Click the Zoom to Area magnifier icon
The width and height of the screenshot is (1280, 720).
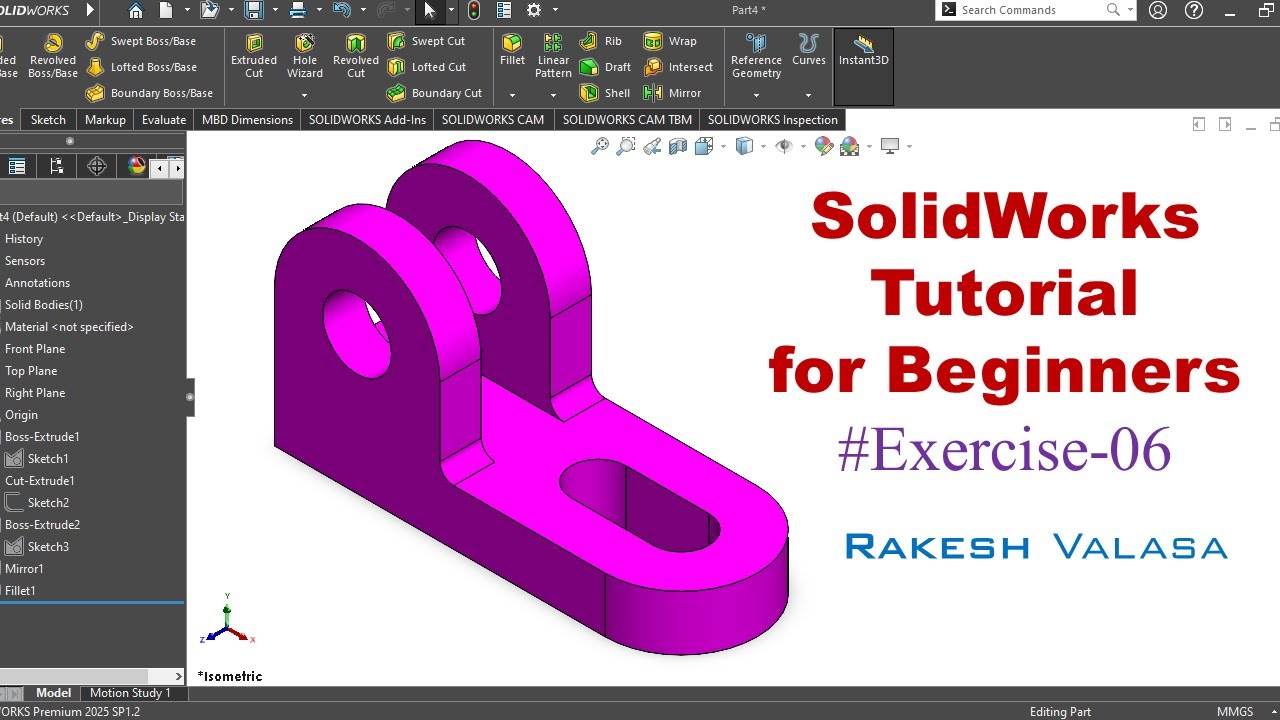(626, 146)
